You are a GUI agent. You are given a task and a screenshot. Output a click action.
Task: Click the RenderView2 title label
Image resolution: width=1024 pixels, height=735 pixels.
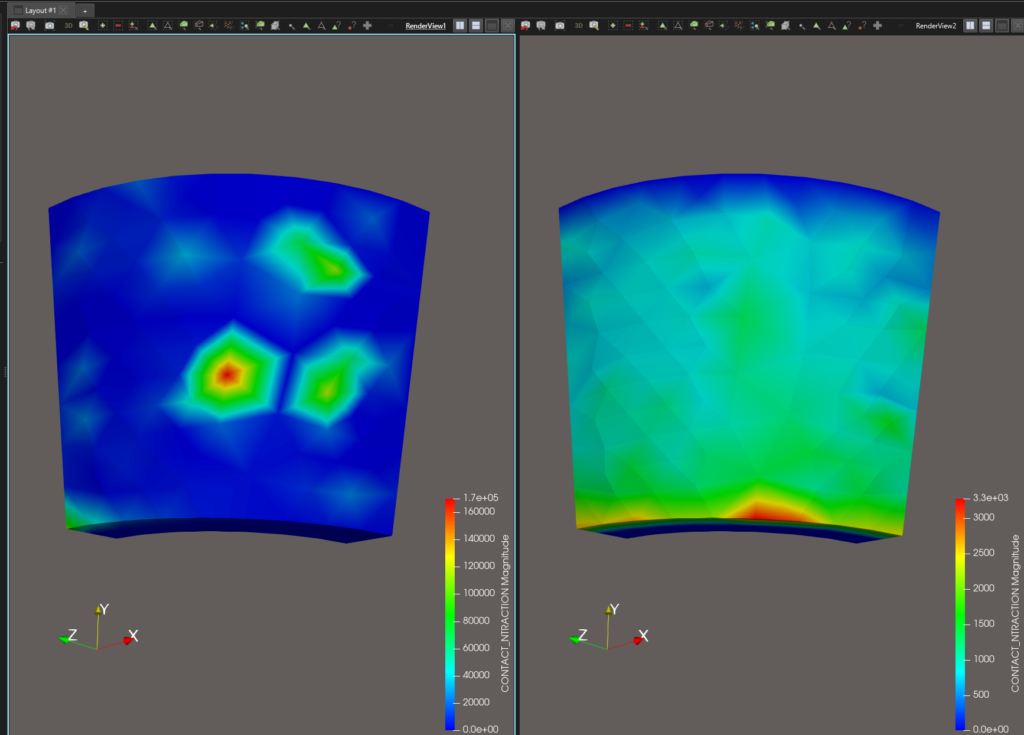pyautogui.click(x=936, y=25)
